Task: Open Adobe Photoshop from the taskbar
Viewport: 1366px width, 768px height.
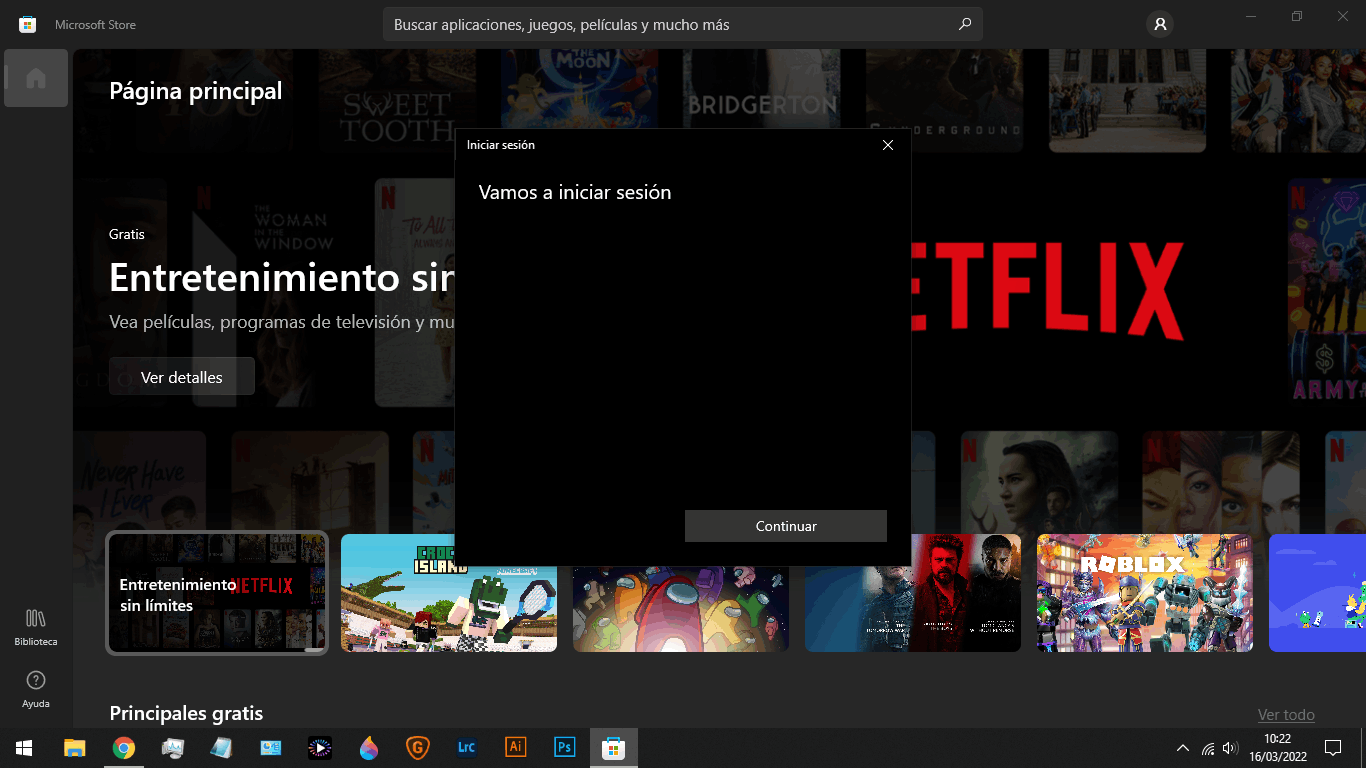Action: pos(564,747)
